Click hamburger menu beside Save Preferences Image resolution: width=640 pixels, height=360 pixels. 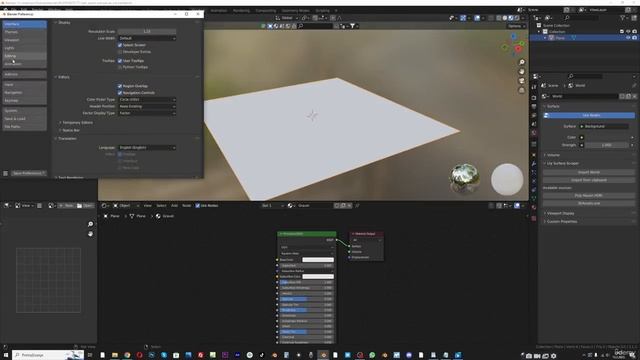[x=5, y=173]
